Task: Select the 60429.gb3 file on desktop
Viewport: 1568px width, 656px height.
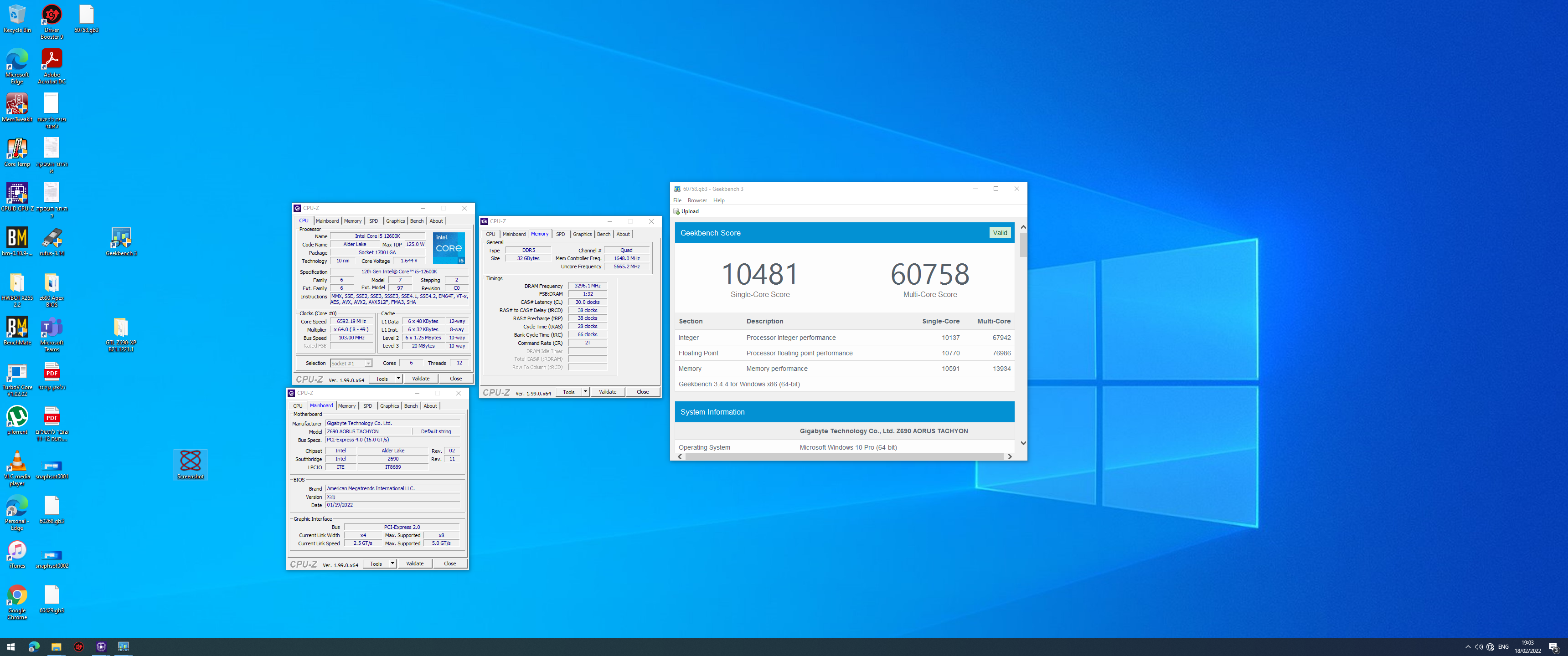Action: (52, 598)
